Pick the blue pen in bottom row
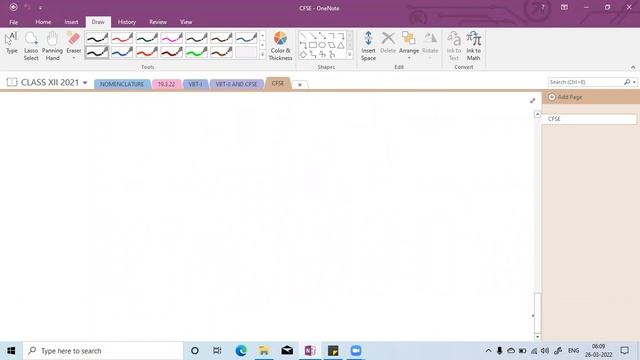 [122, 52]
